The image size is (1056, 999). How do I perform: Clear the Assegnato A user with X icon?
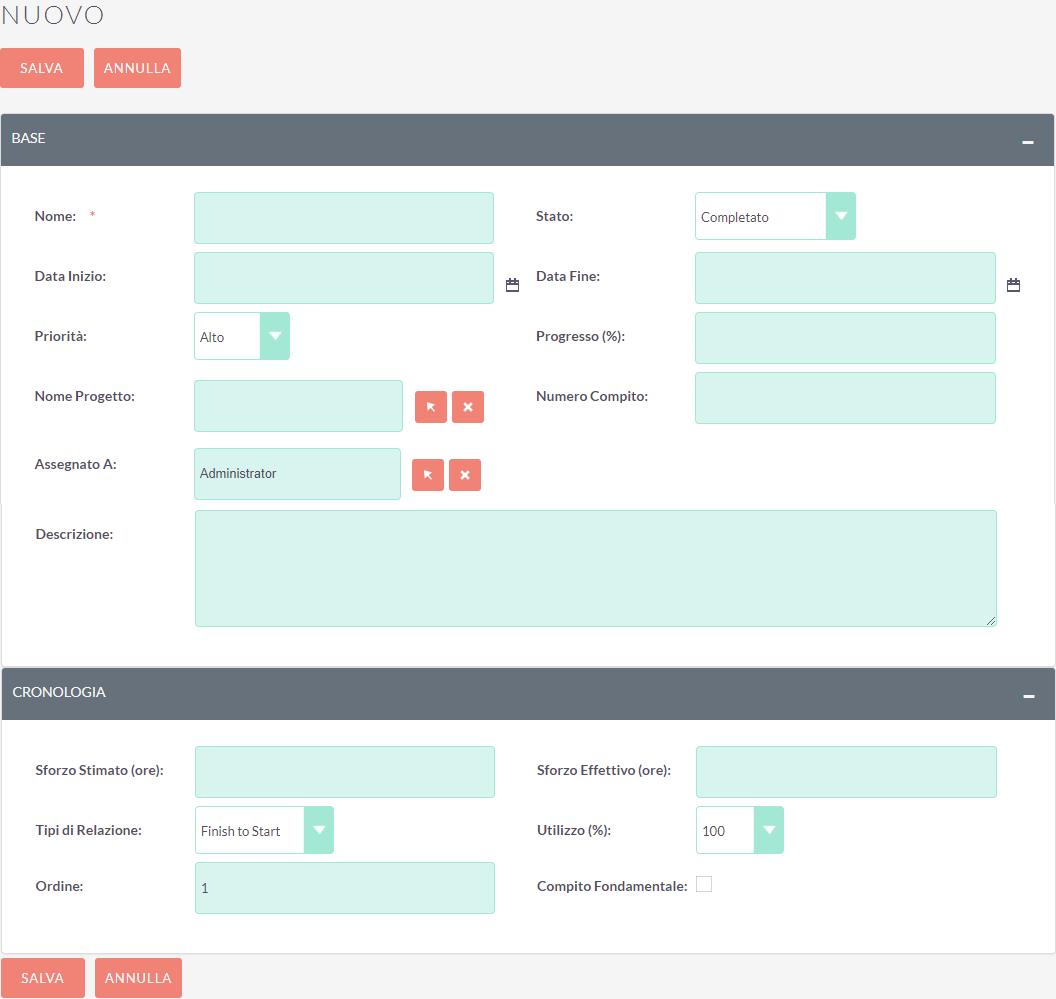465,475
